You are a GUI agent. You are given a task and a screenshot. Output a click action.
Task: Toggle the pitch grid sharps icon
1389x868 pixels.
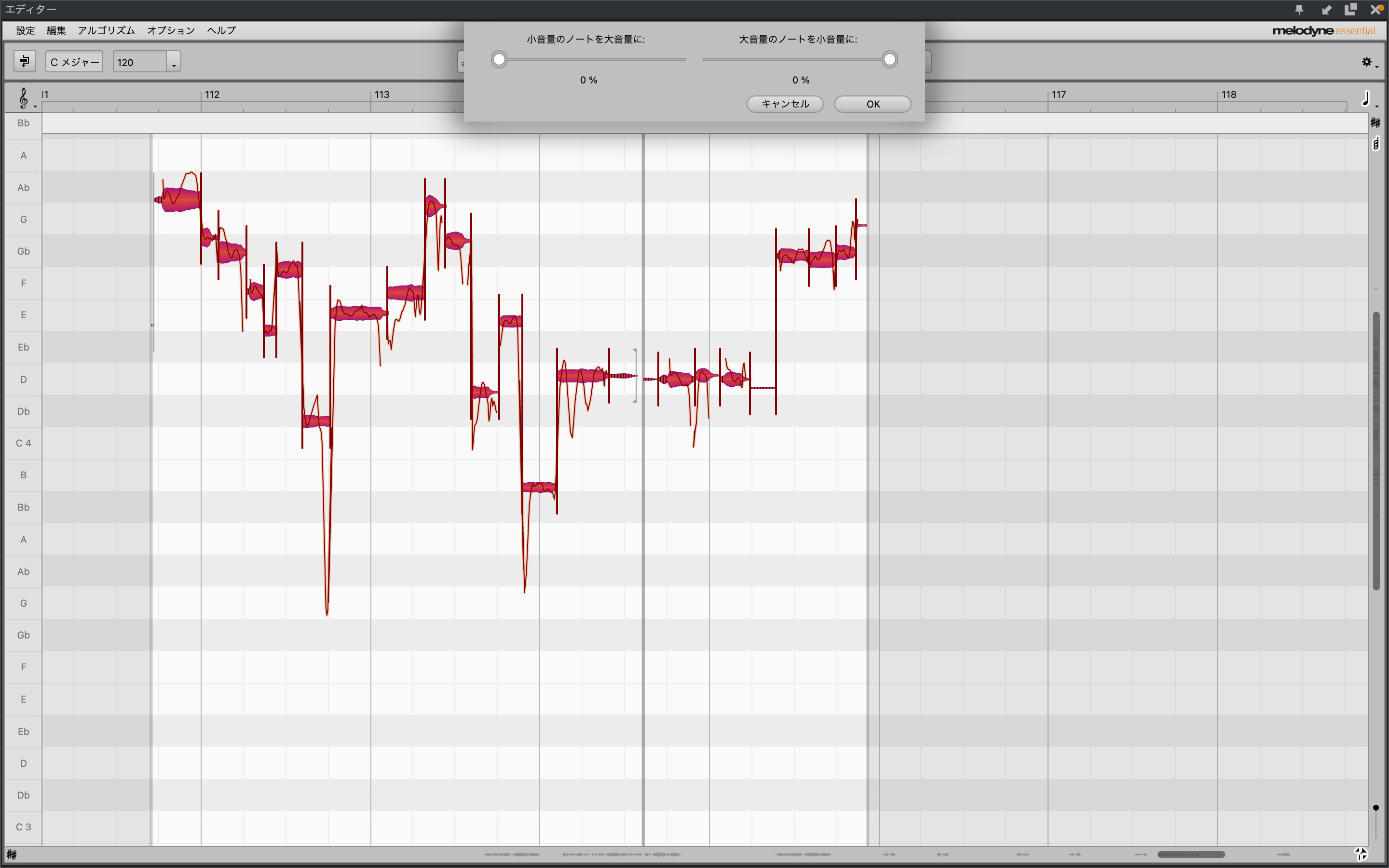(x=1375, y=123)
